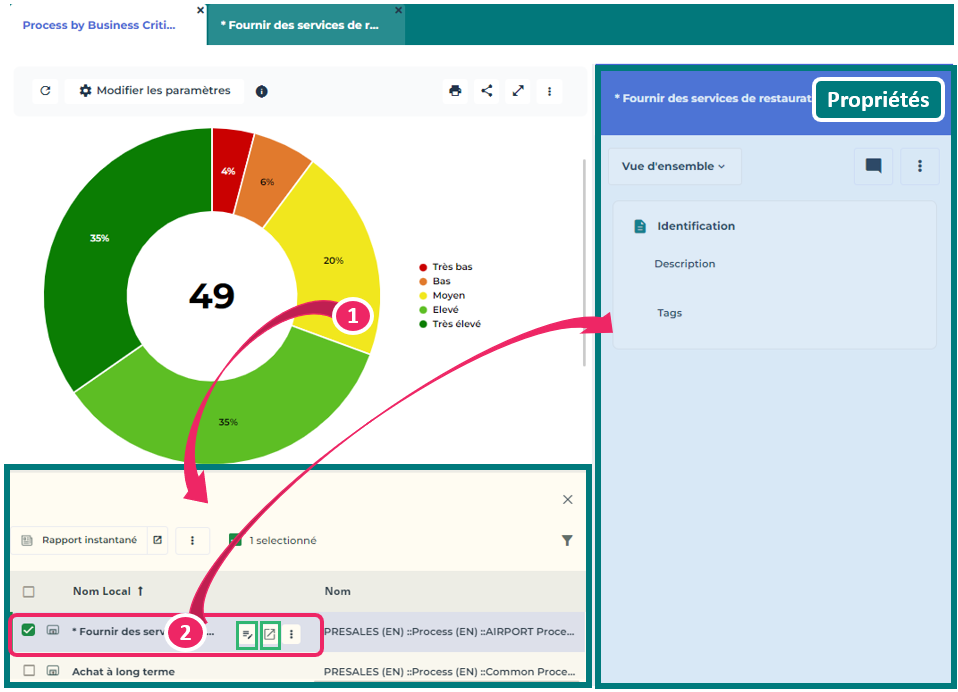
Task: Check the 'Achat à long terme' row checkbox
Action: coord(29,671)
